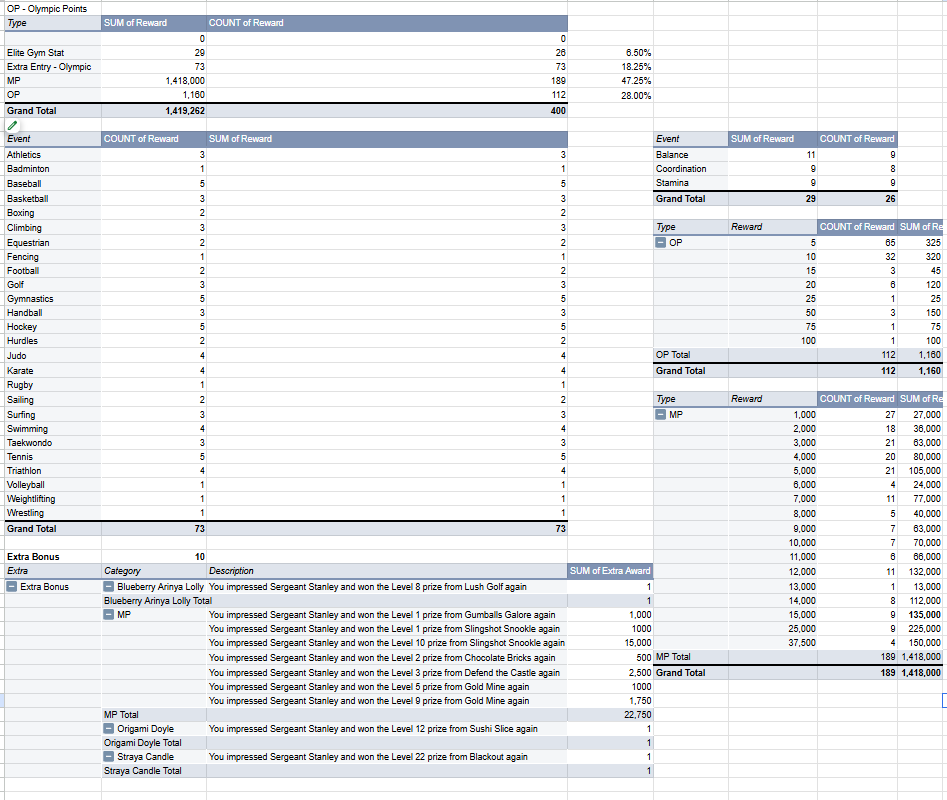This screenshot has height=800, width=947.
Task: Click the 'SUM of Extra Award' header
Action: pyautogui.click(x=610, y=571)
